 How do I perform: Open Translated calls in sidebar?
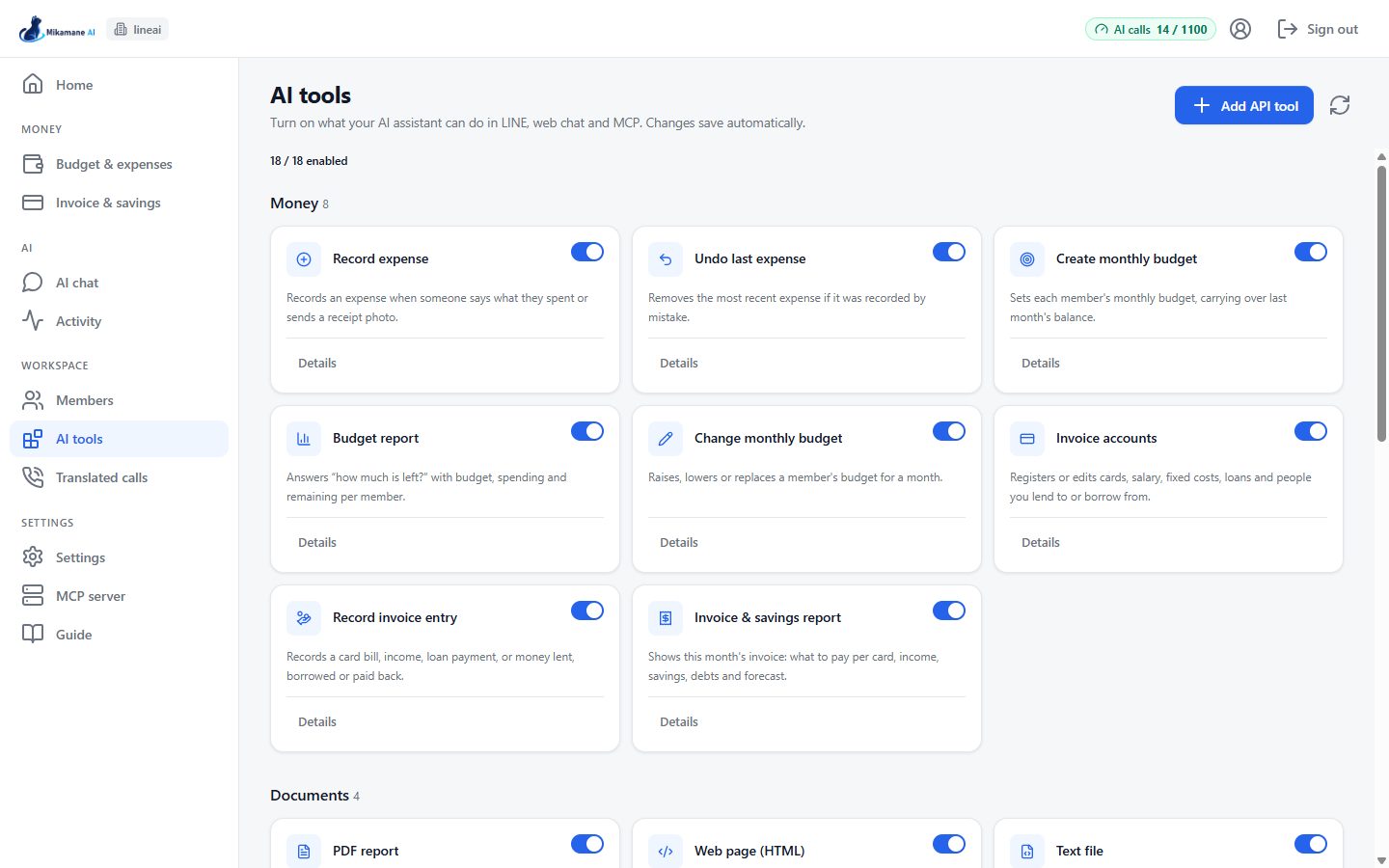click(119, 477)
